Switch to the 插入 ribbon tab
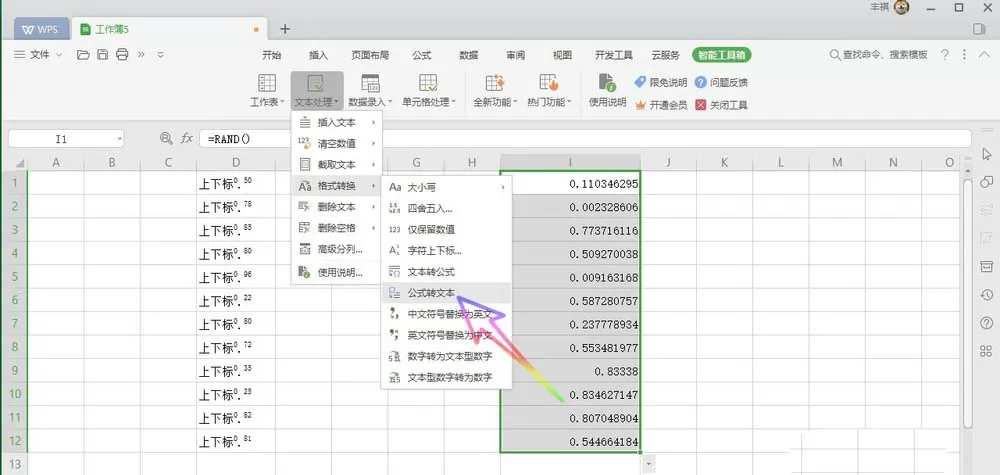The width and height of the screenshot is (1000, 475). 318,55
